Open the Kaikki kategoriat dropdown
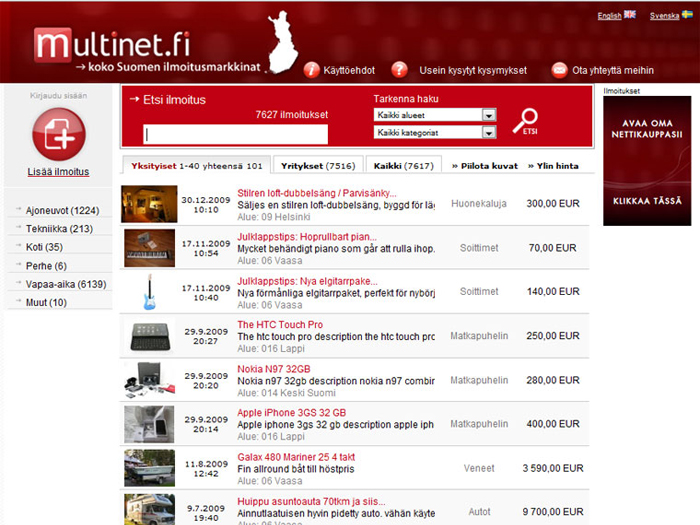700x525 pixels. 435,133
